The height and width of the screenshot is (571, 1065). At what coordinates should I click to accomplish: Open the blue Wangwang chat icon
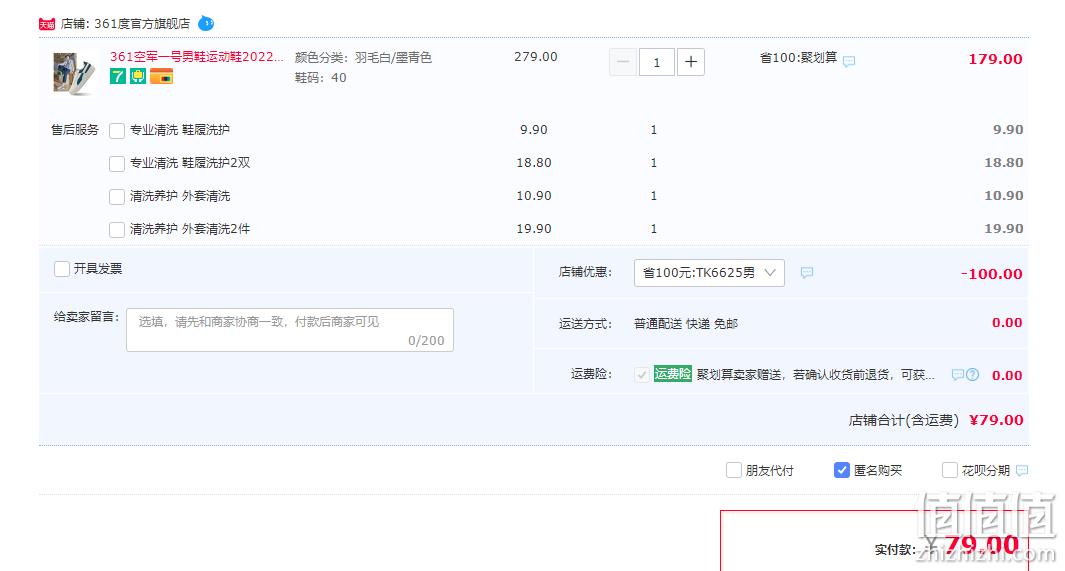coord(206,24)
